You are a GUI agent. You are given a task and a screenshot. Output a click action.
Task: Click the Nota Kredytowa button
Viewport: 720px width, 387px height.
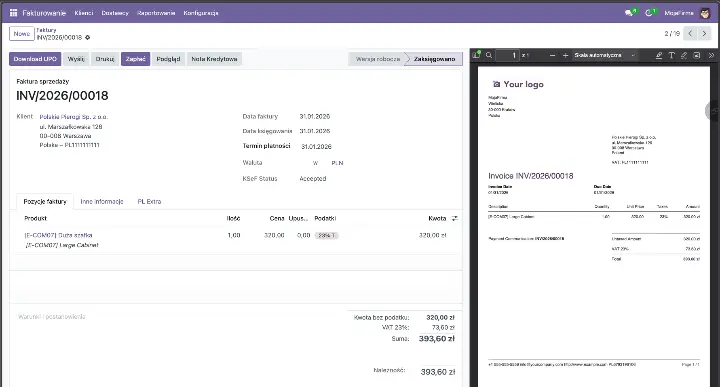tap(214, 59)
